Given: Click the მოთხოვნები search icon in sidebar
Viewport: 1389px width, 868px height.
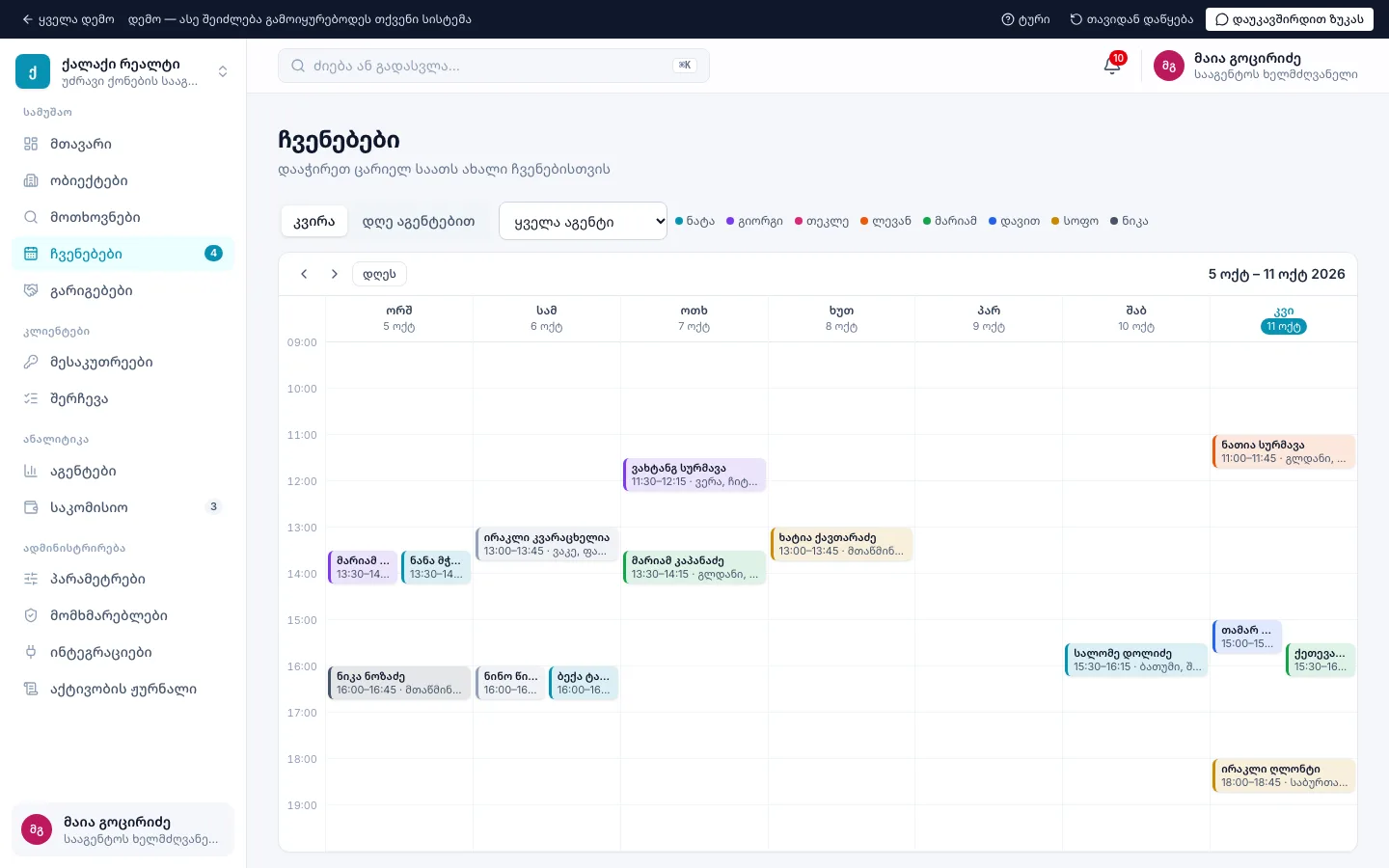Looking at the screenshot, I should pos(31,217).
